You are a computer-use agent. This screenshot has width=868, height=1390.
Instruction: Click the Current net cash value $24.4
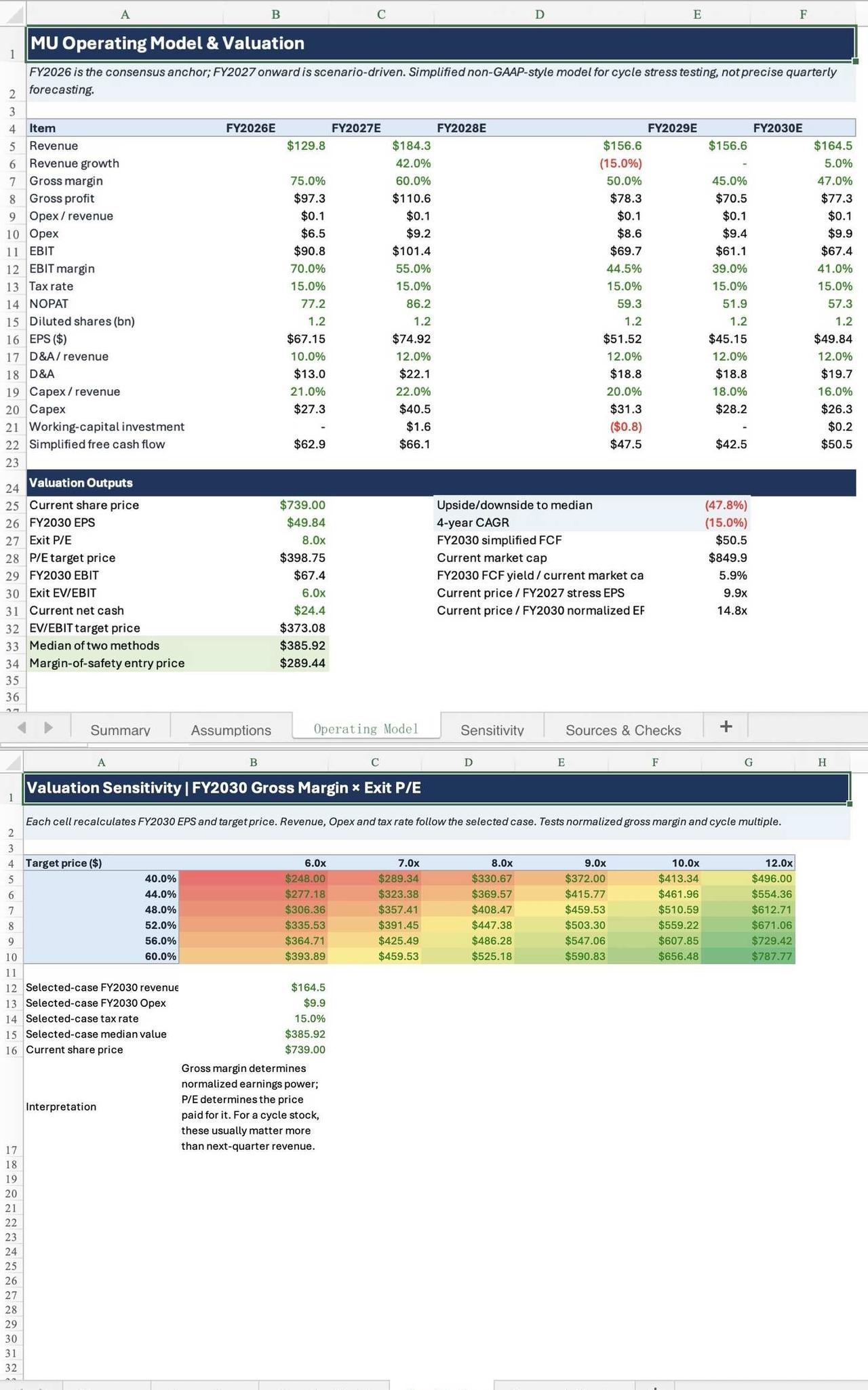[309, 611]
